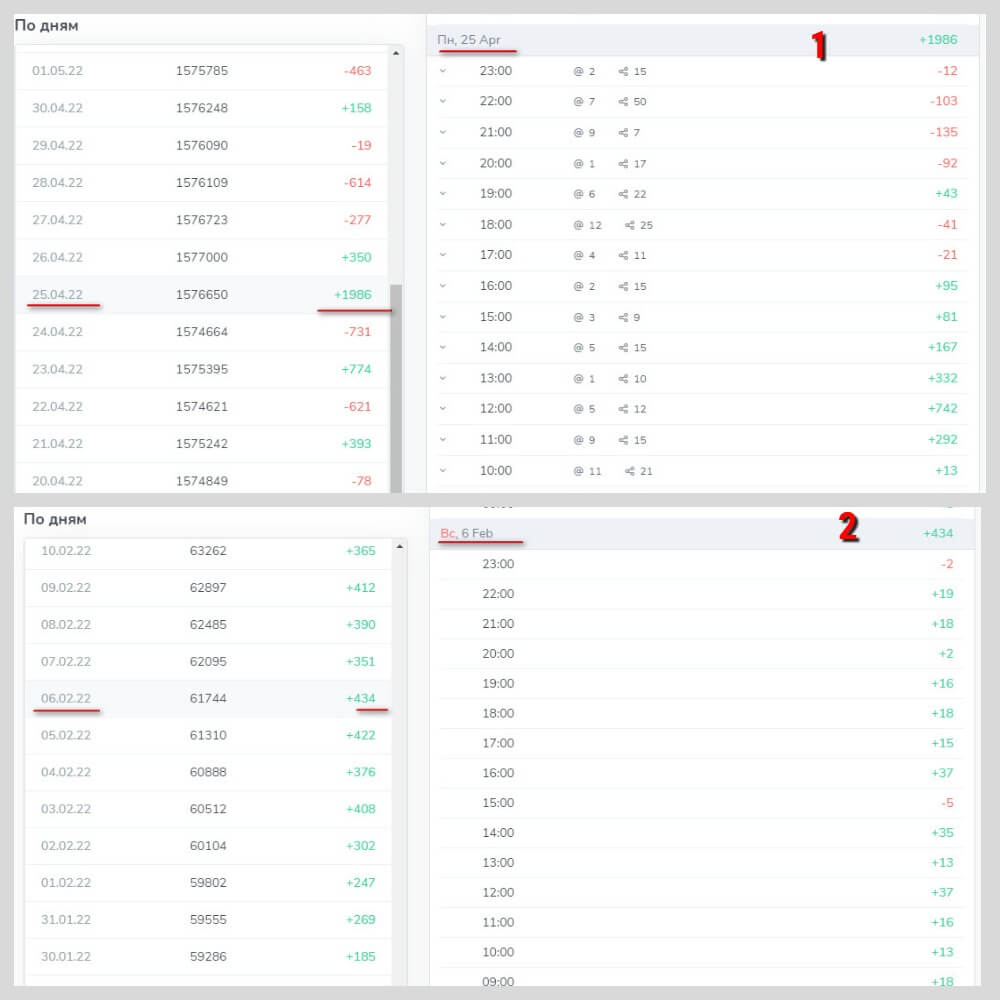
Task: Click the Вс, 6 Feb day header
Action: pos(467,534)
